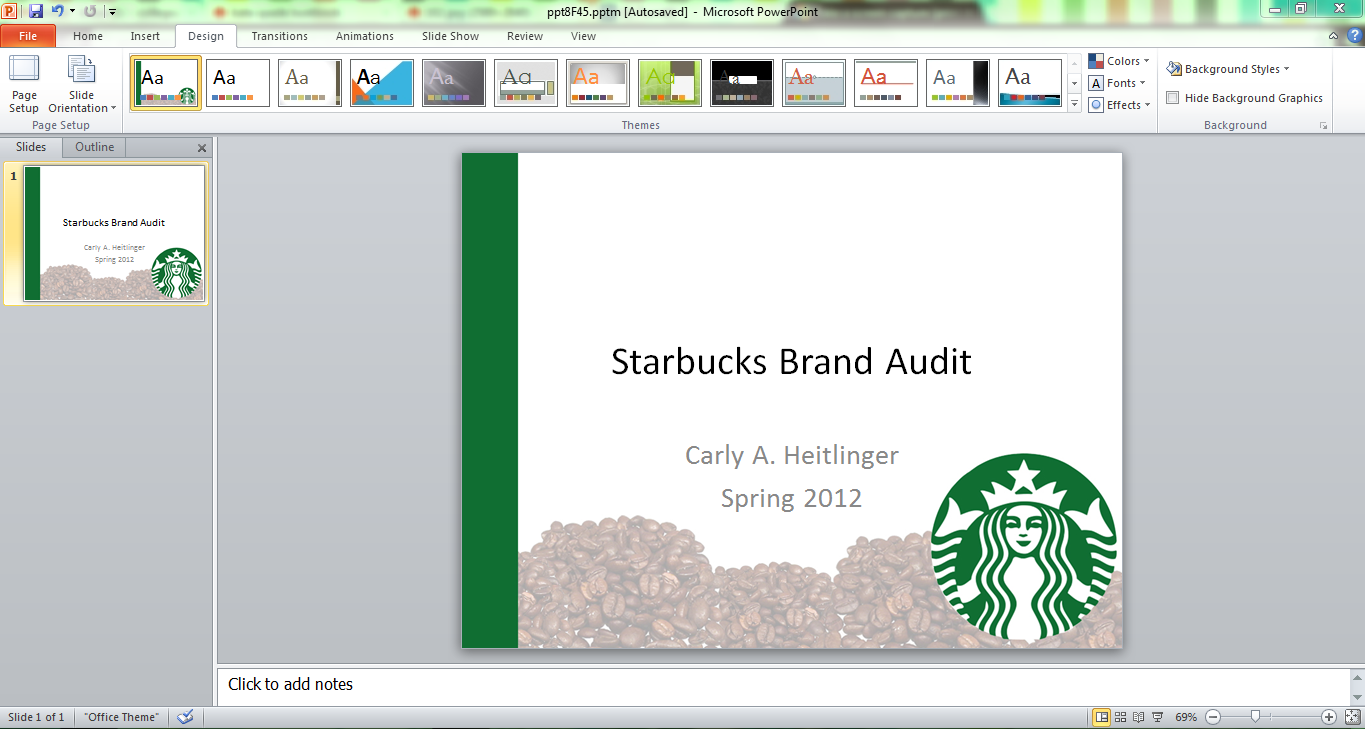Switch to the Transitions ribbon tab
The height and width of the screenshot is (729, 1365).
pos(278,36)
